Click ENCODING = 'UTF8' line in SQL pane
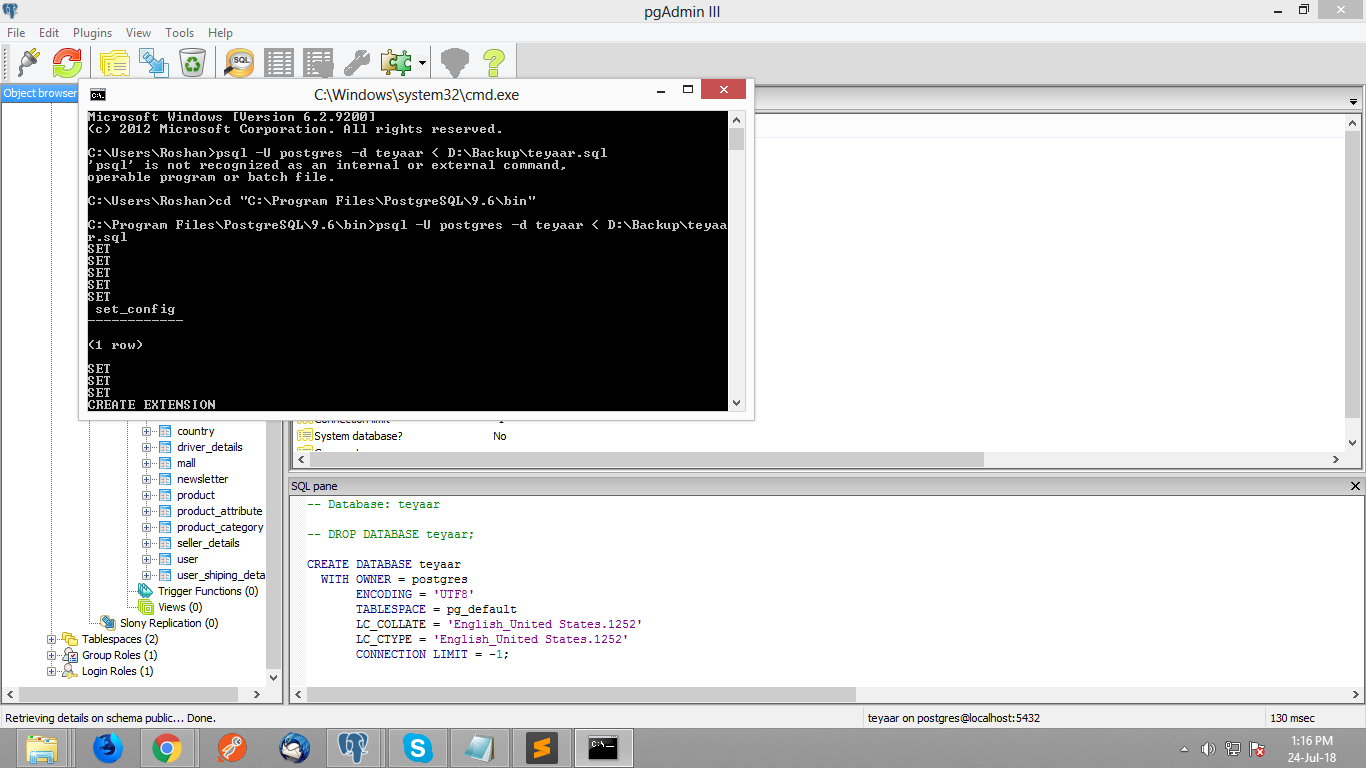Viewport: 1366px width, 768px height. point(415,594)
